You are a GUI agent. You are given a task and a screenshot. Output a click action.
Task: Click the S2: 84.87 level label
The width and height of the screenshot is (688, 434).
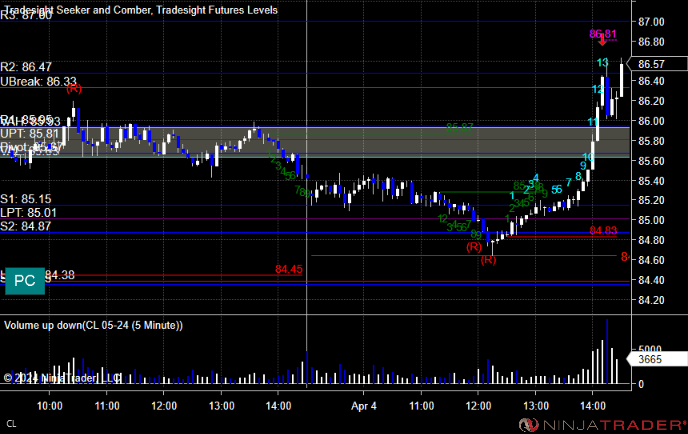pyautogui.click(x=26, y=226)
